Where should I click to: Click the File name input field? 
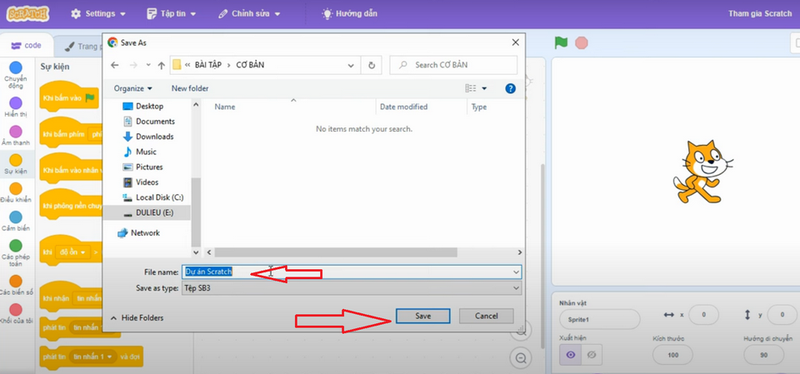point(352,272)
